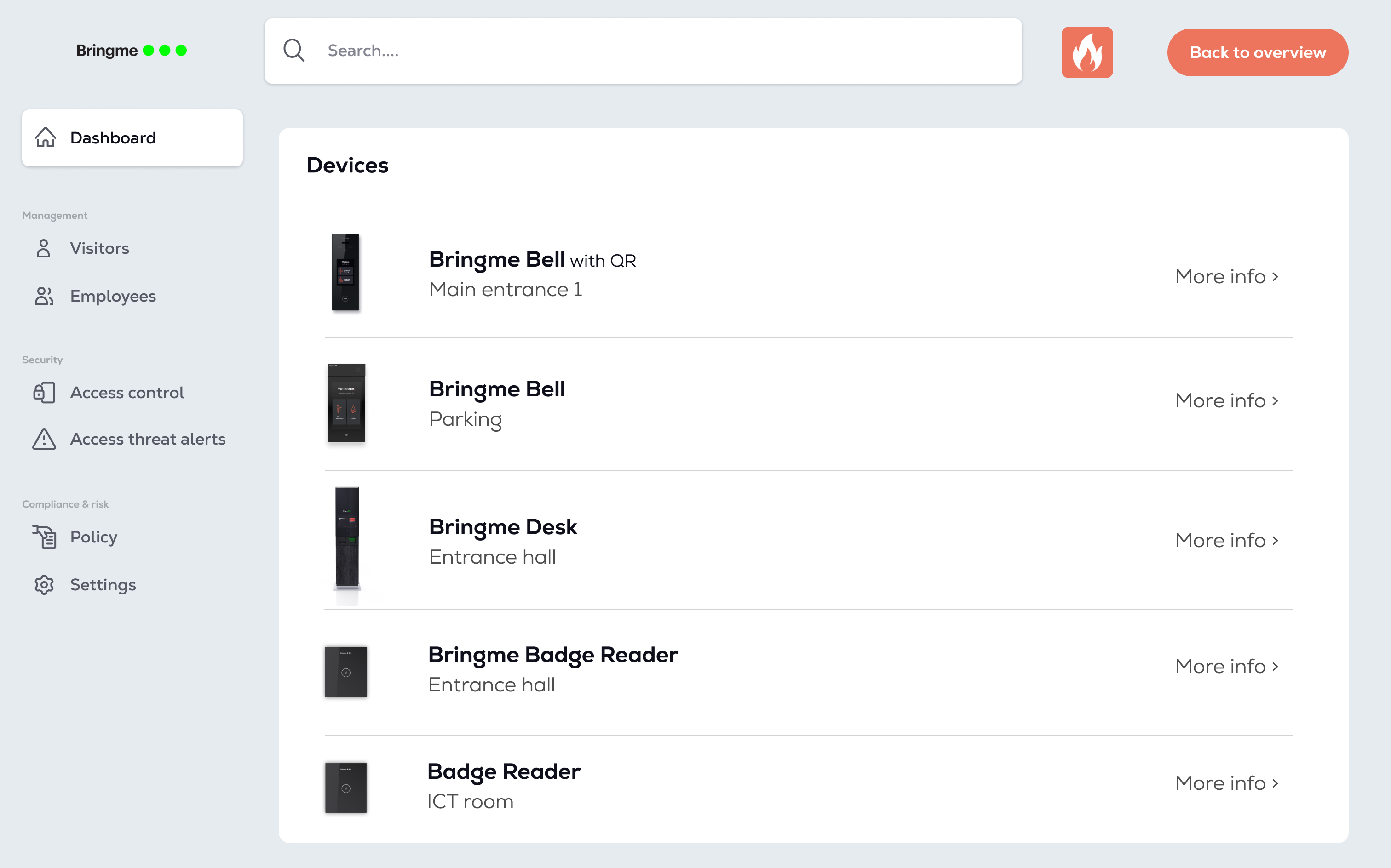The height and width of the screenshot is (868, 1391).
Task: Select Access control menu entry
Action: 127,393
